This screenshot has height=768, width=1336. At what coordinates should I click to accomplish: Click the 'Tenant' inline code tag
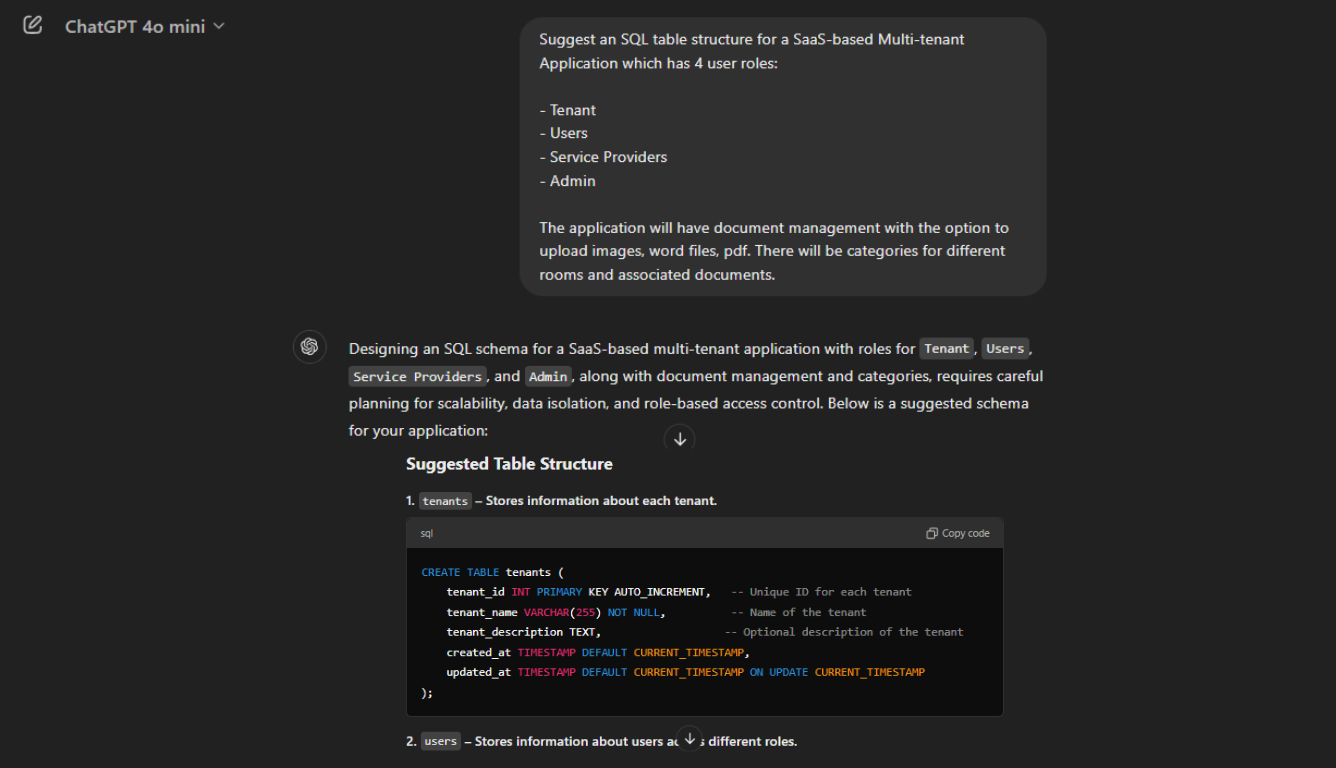point(946,349)
